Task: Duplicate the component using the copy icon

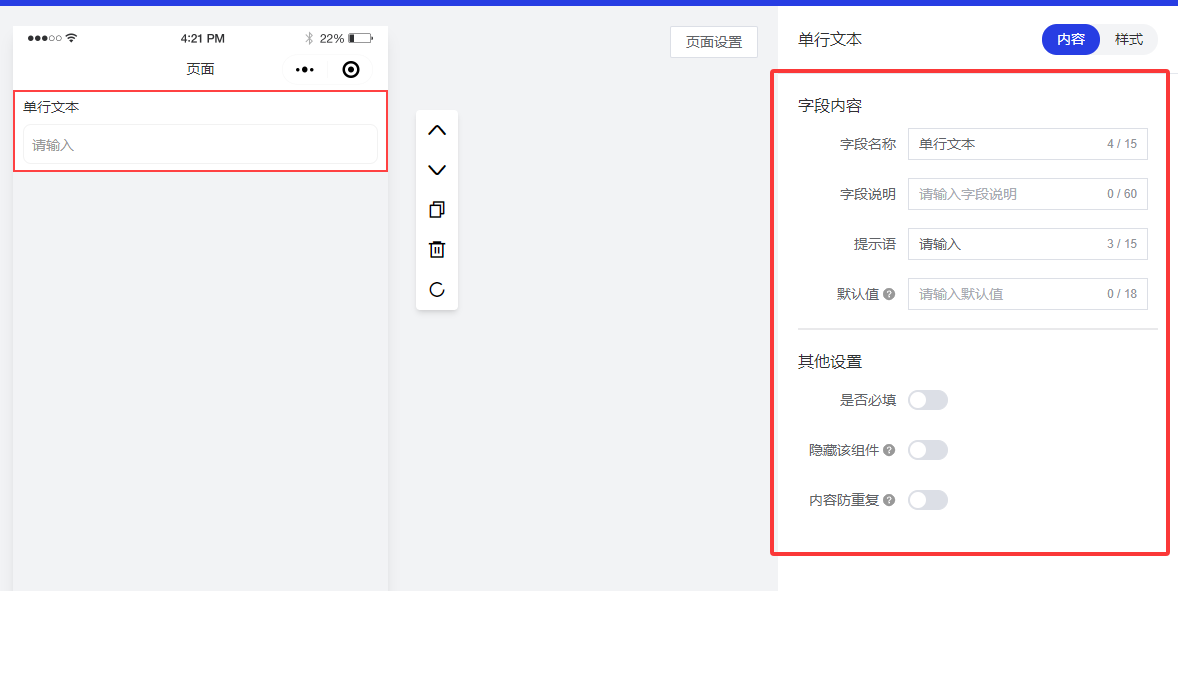Action: point(437,210)
